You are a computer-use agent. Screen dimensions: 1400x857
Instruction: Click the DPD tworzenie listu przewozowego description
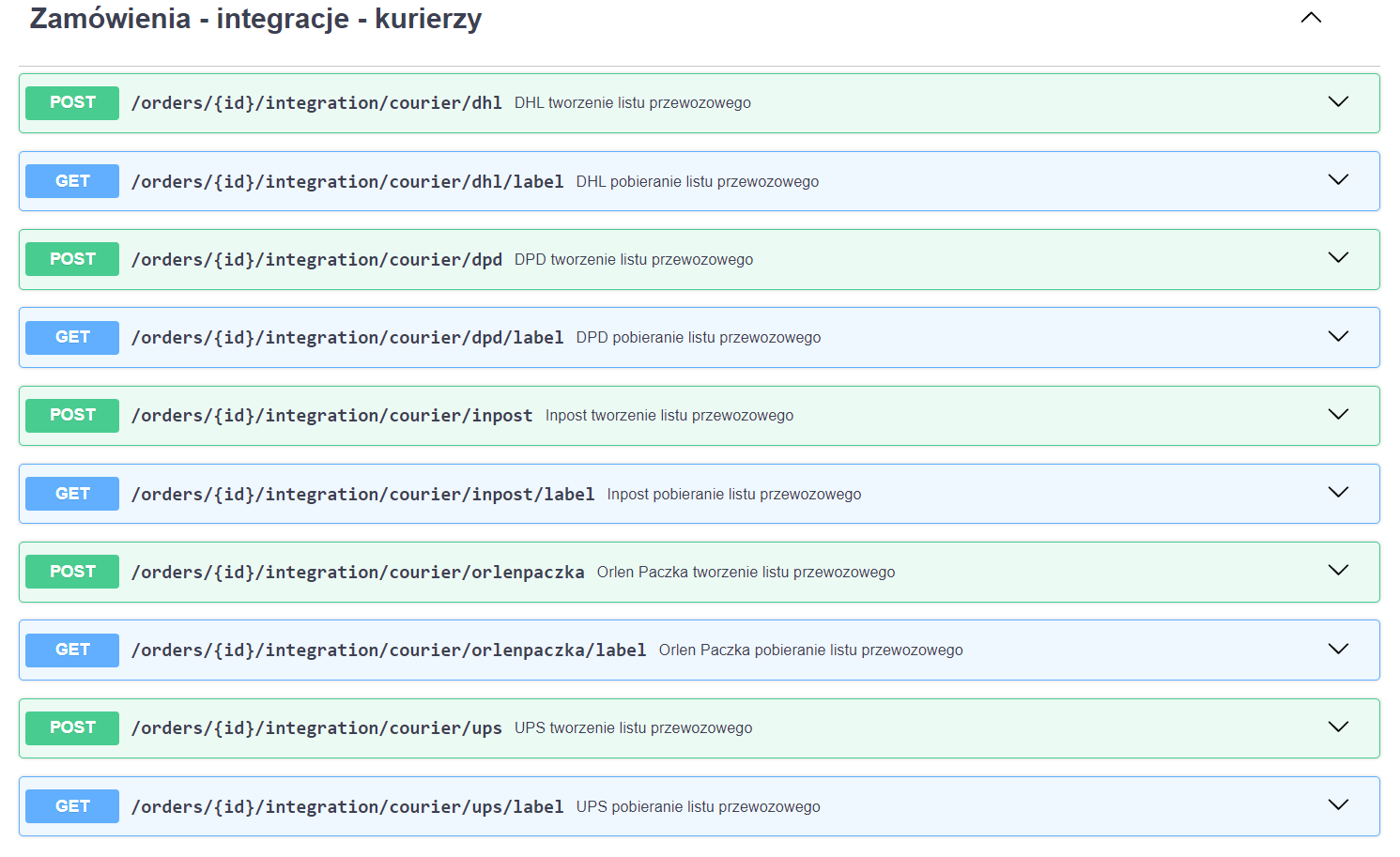(x=634, y=260)
